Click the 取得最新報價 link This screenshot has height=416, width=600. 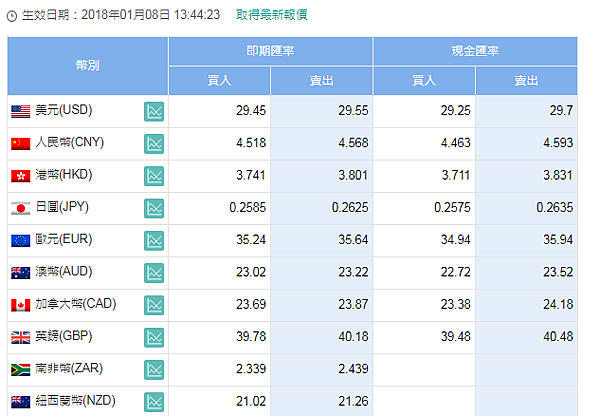(272, 15)
